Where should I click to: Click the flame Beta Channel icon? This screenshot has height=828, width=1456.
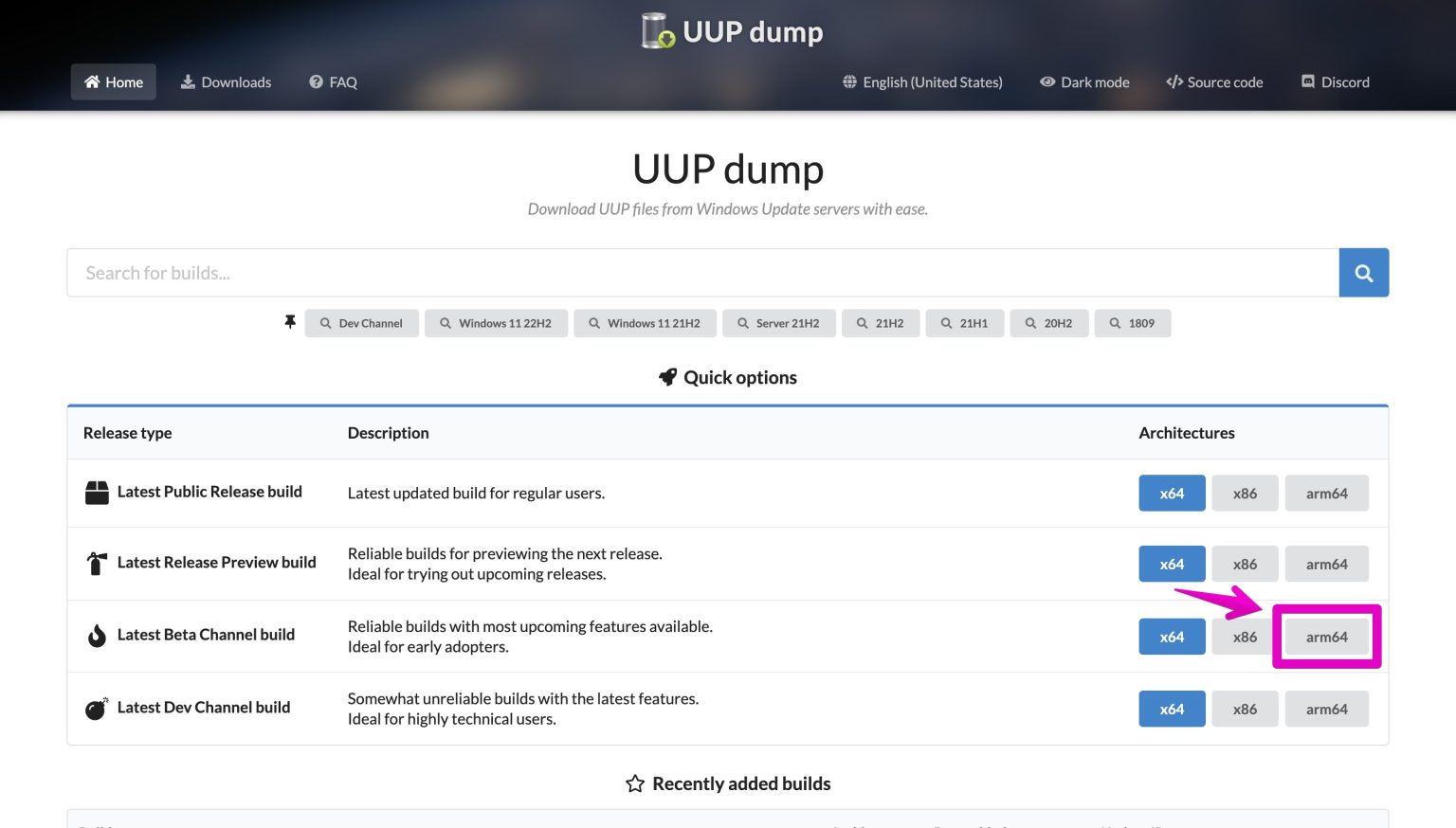pos(97,636)
